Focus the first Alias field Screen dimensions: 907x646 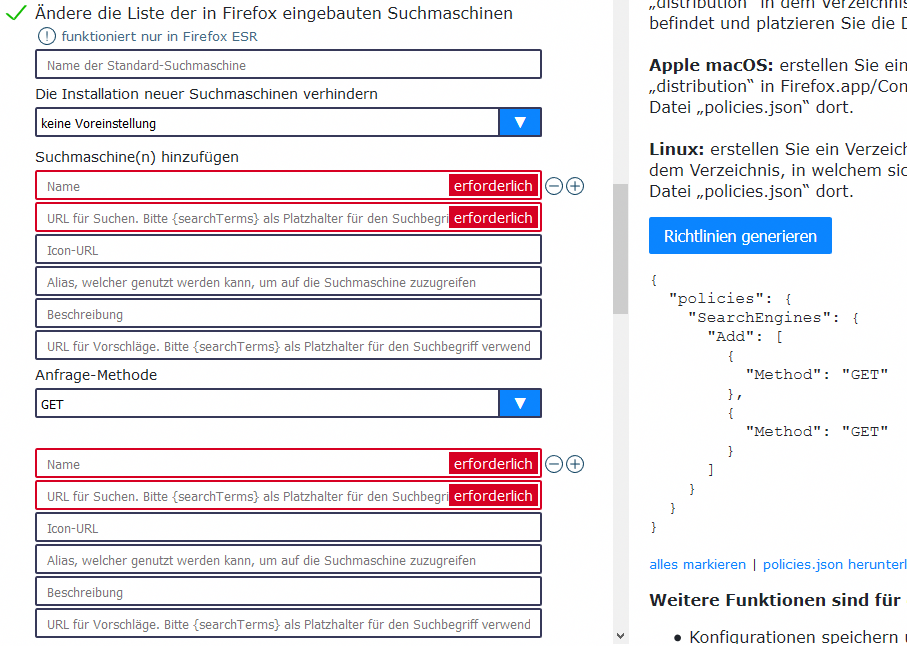[288, 282]
